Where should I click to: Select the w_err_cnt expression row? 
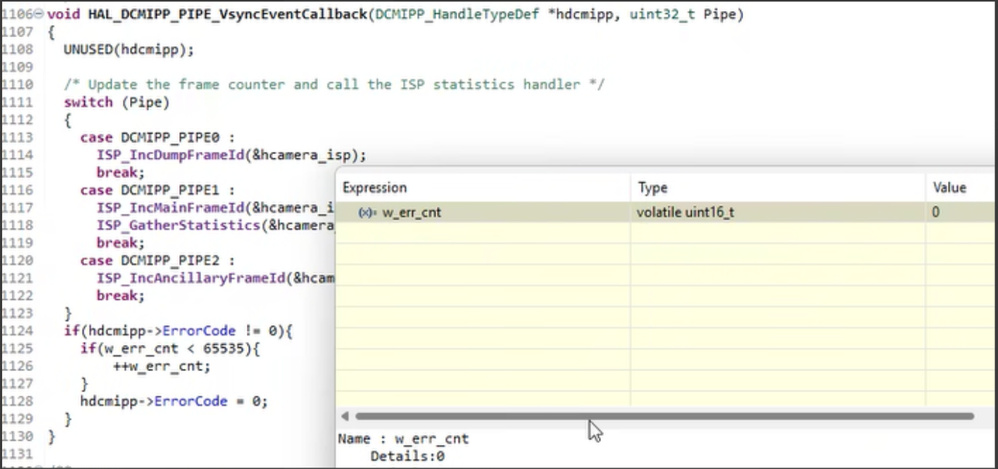[x=665, y=213]
